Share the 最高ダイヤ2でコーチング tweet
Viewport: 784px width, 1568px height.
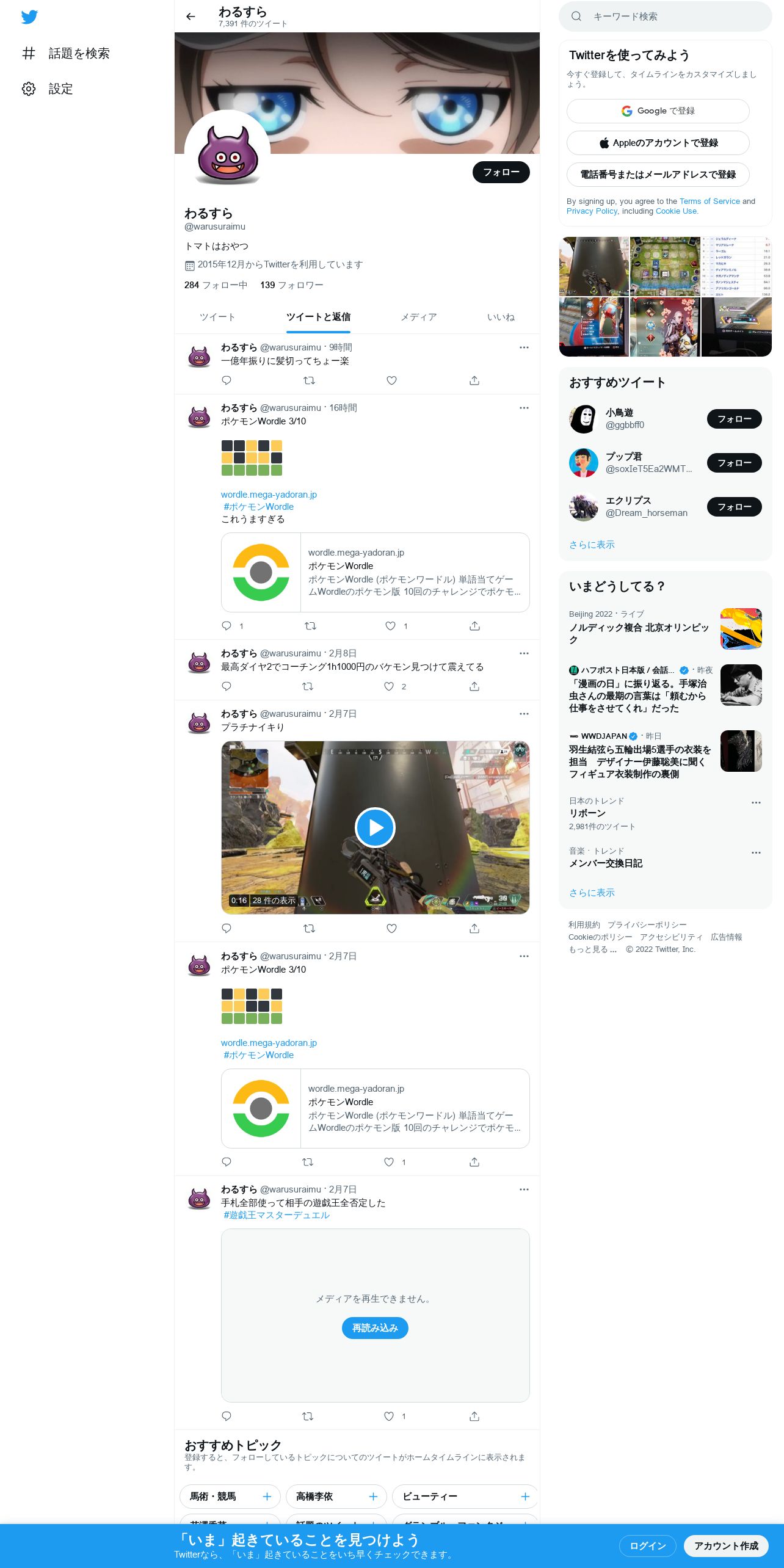[474, 686]
